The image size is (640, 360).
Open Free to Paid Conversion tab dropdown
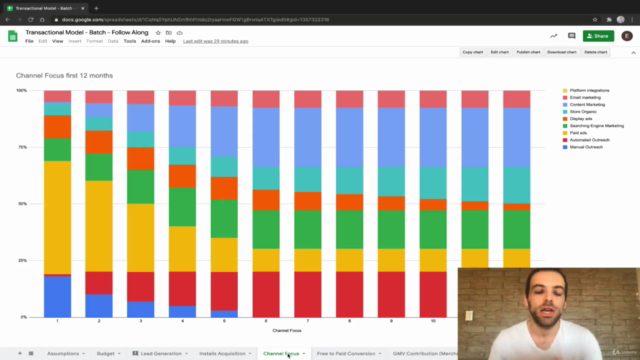[x=380, y=353]
